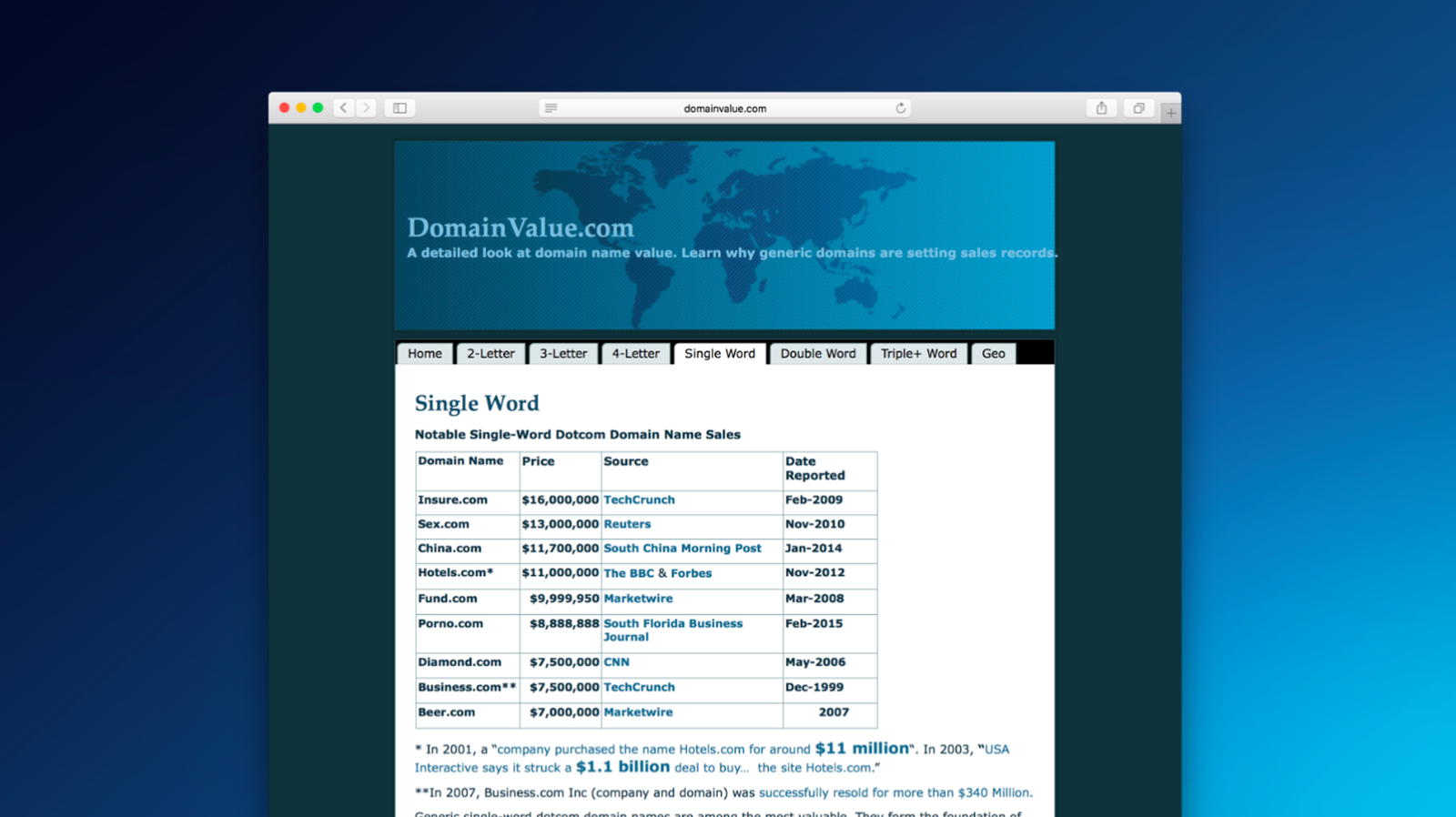Close the Safari window with red button

pos(284,107)
